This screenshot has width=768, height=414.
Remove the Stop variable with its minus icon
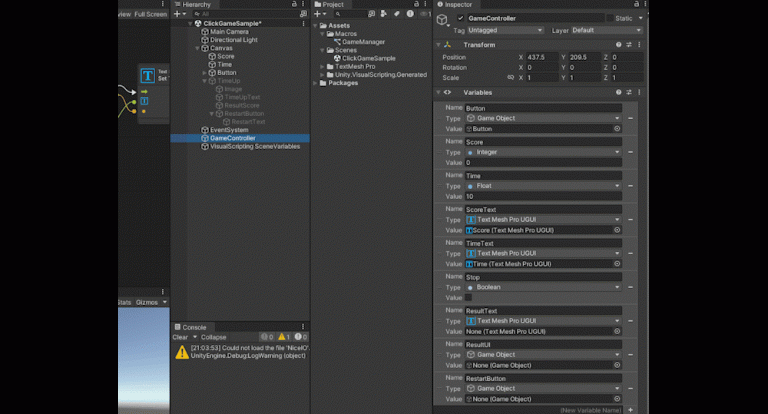pyautogui.click(x=630, y=288)
